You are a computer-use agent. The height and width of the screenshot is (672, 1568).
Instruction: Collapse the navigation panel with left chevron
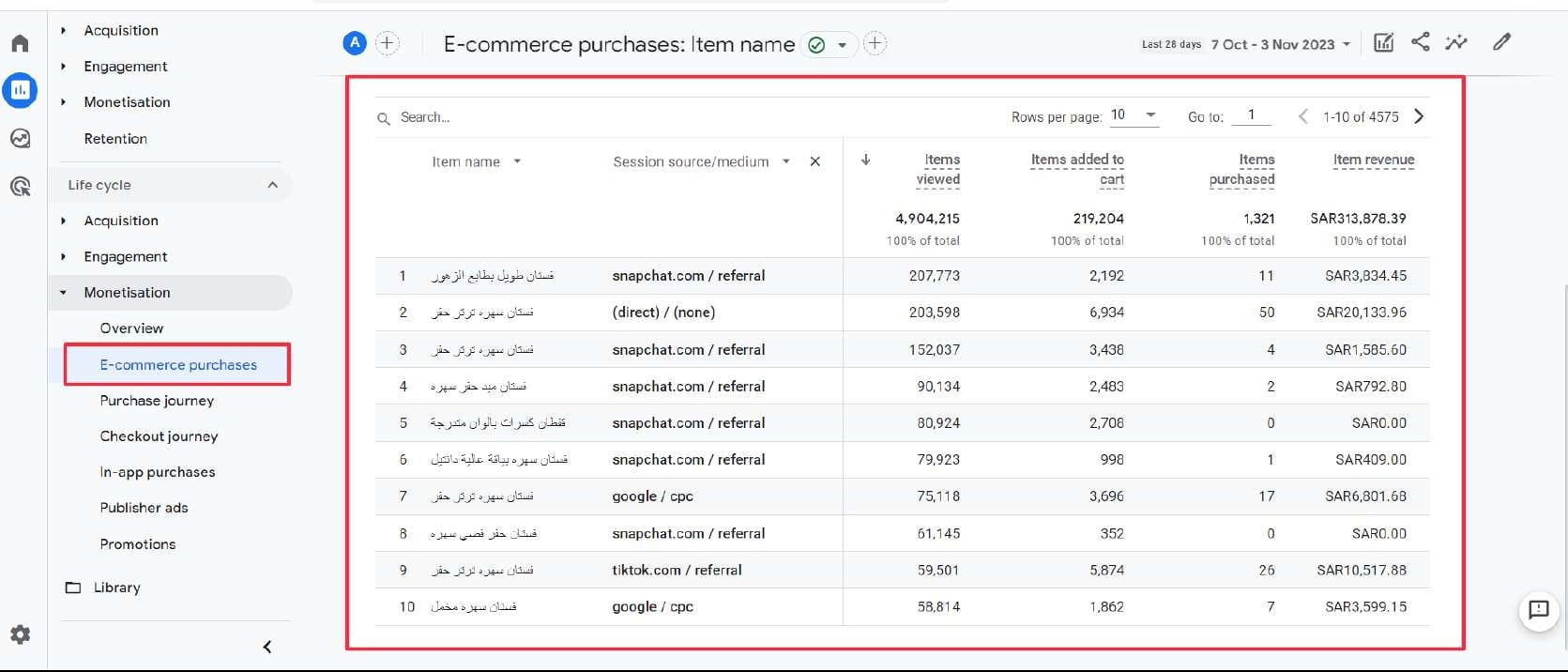[267, 647]
